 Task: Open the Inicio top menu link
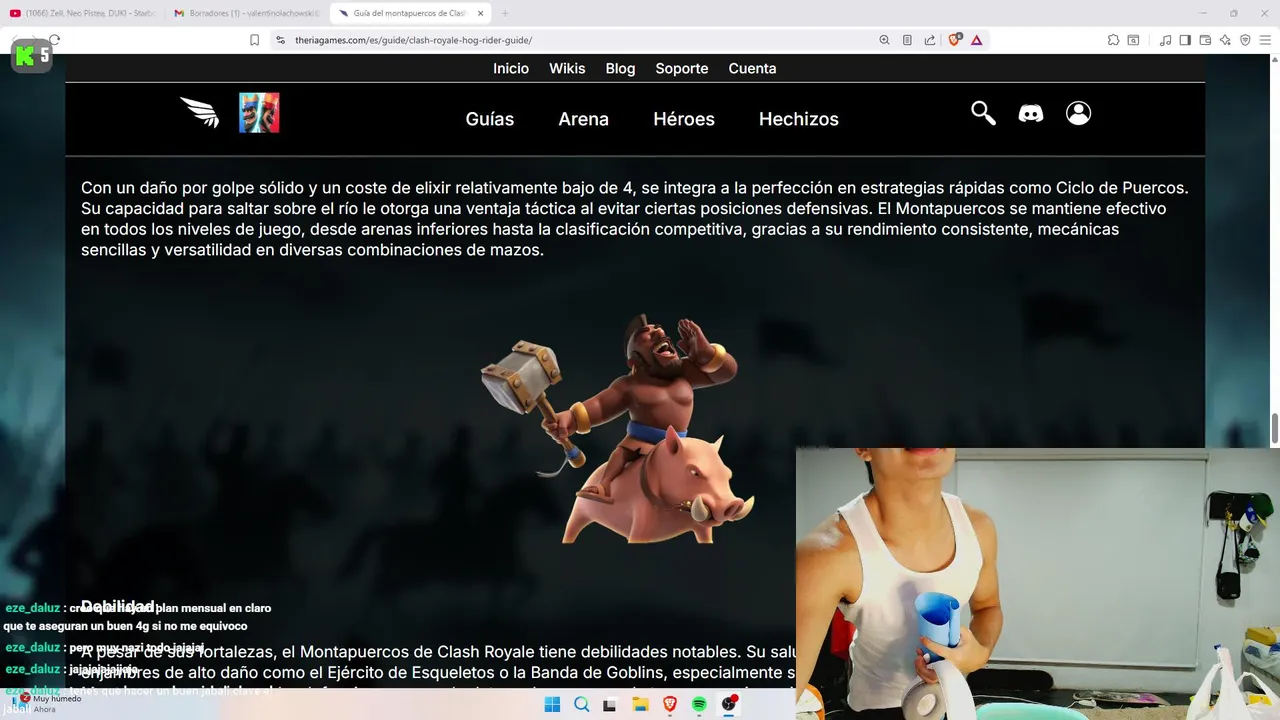[x=511, y=68]
